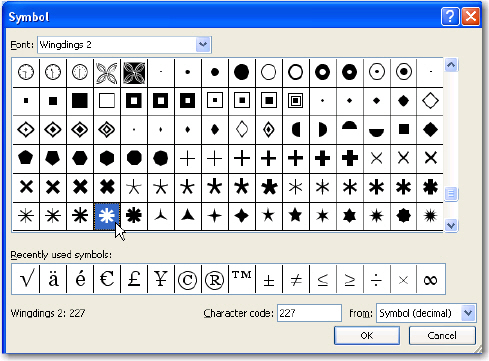The height and width of the screenshot is (361, 489).
Task: Insert the faint multiplication × recent symbol
Action: point(403,280)
